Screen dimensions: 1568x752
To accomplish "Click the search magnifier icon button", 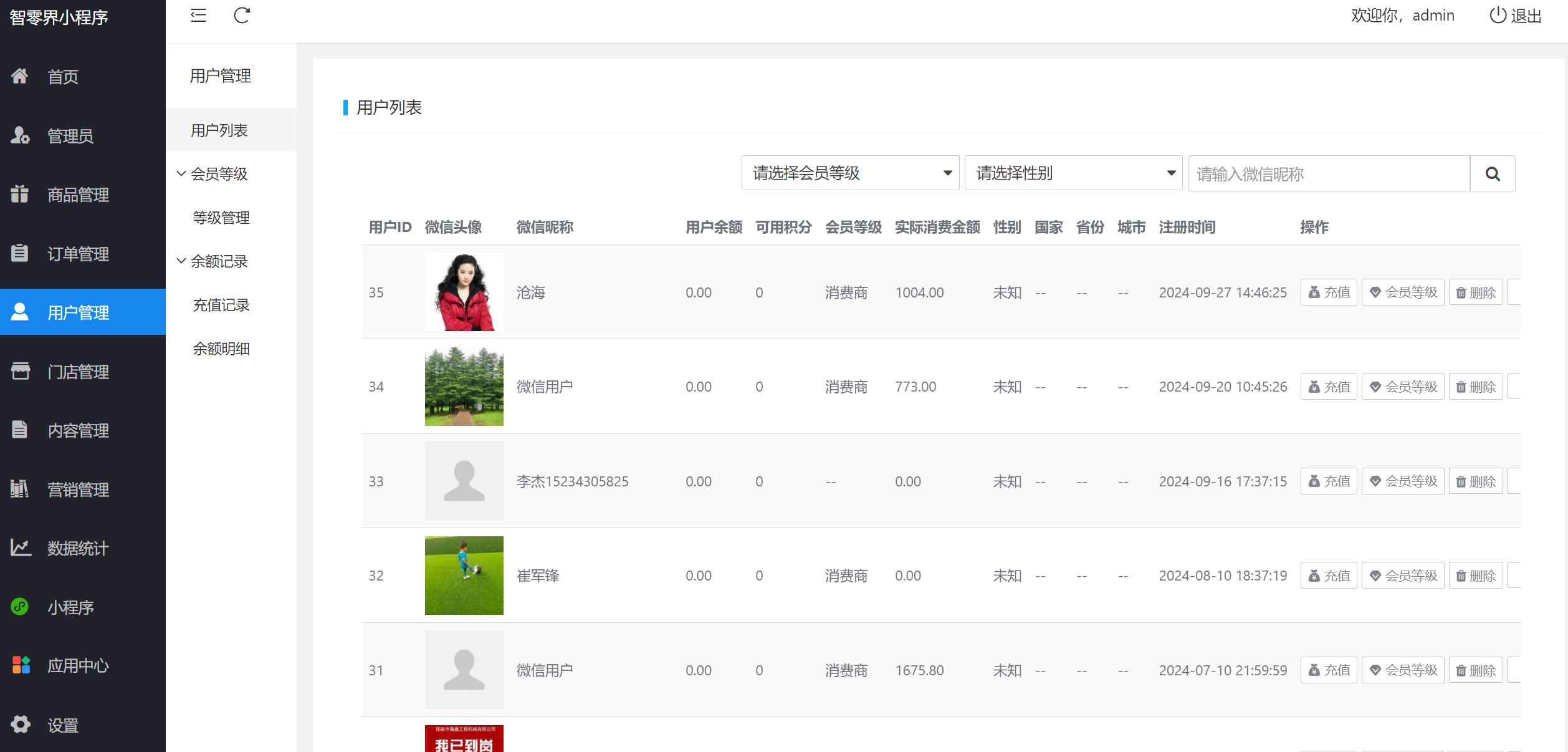I will coord(1492,174).
